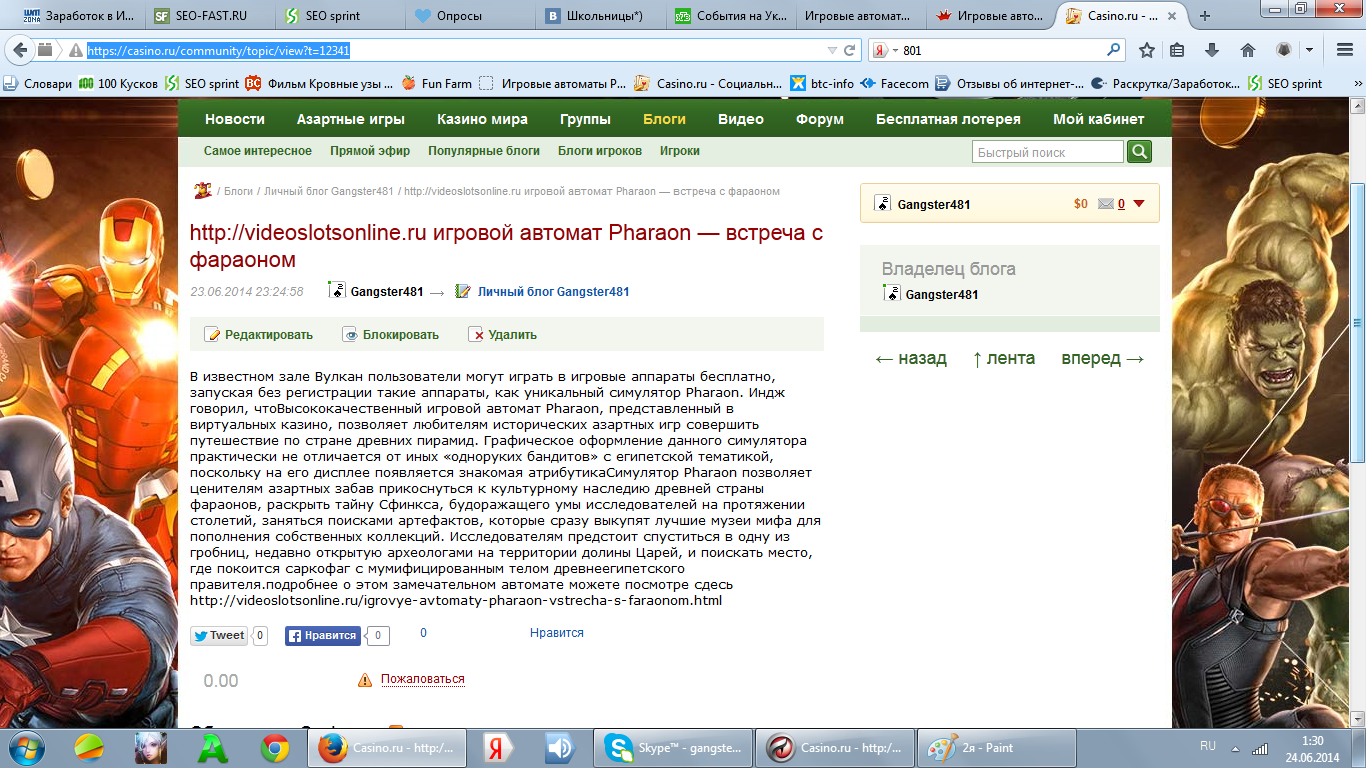
Task: Reload the page with the refresh icon
Action: pos(850,50)
